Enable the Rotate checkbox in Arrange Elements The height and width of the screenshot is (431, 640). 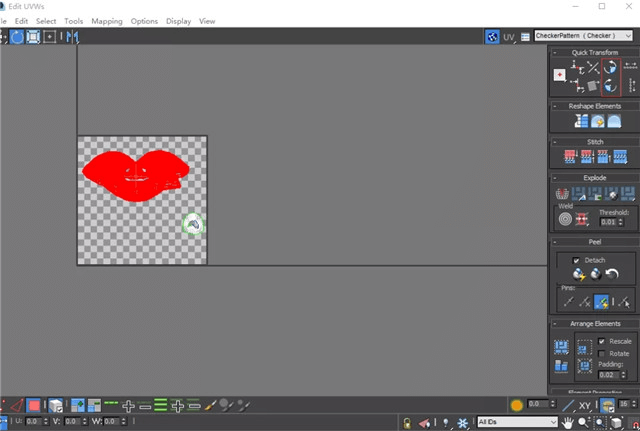(601, 353)
